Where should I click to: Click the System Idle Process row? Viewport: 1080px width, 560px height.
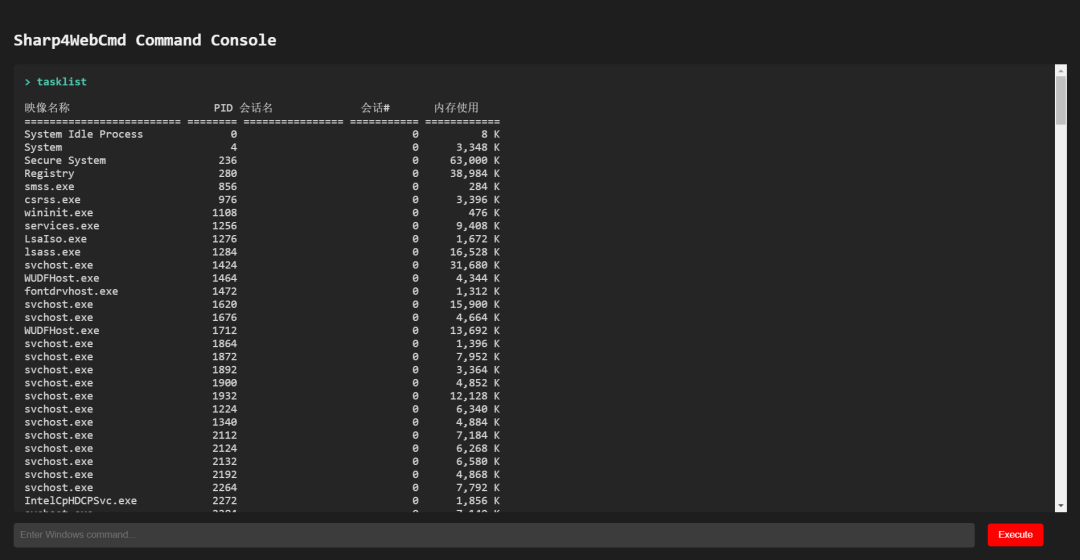[262, 134]
